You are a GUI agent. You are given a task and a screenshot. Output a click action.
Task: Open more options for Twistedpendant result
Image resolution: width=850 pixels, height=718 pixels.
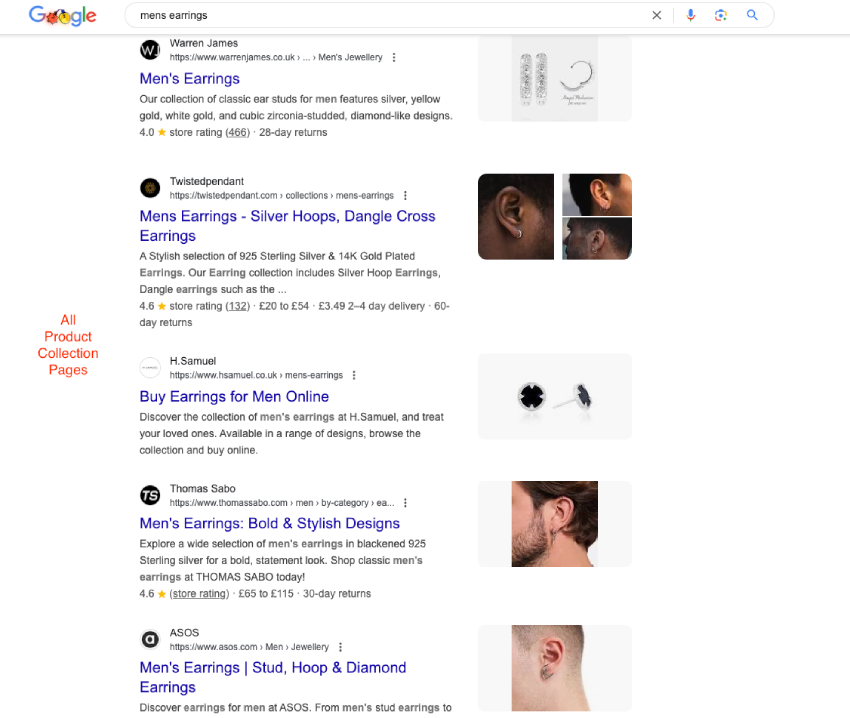tap(405, 195)
